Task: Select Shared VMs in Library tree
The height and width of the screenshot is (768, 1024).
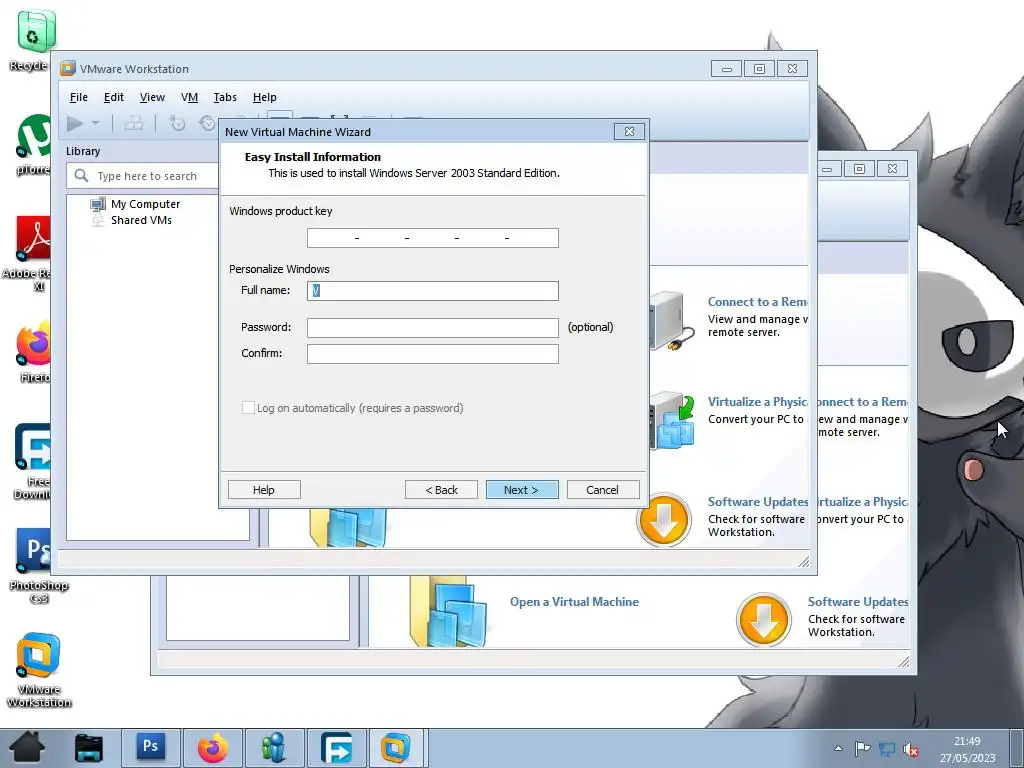Action: point(141,220)
